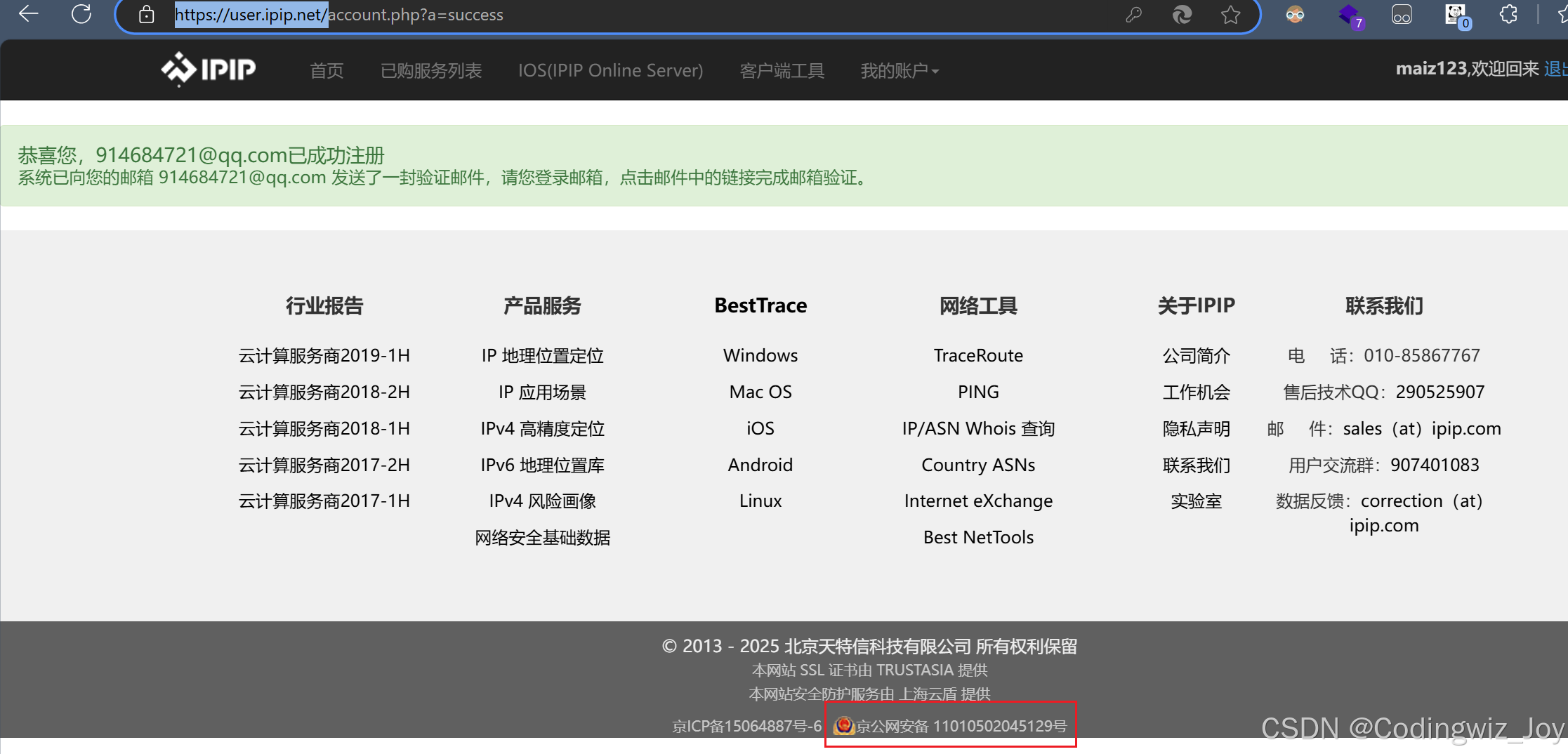
Task: Select 客户端工具 in the navbar
Action: 782,71
